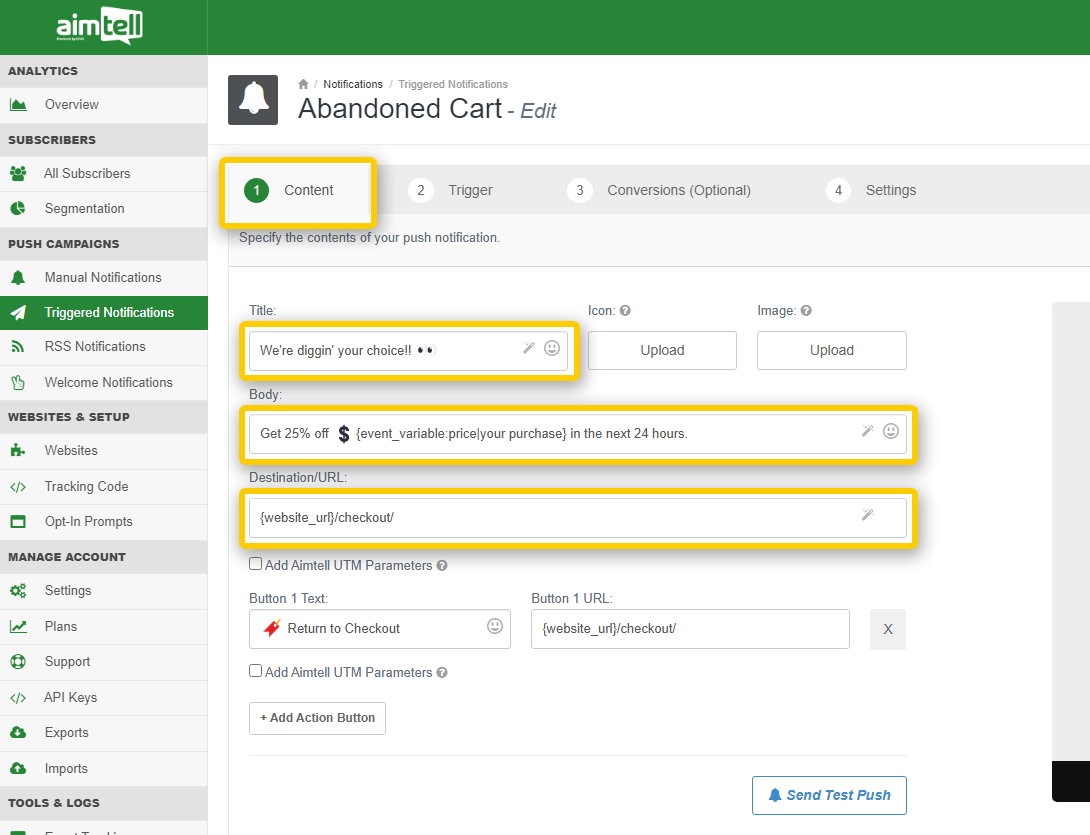Open RSS Notifications page

tap(104, 347)
